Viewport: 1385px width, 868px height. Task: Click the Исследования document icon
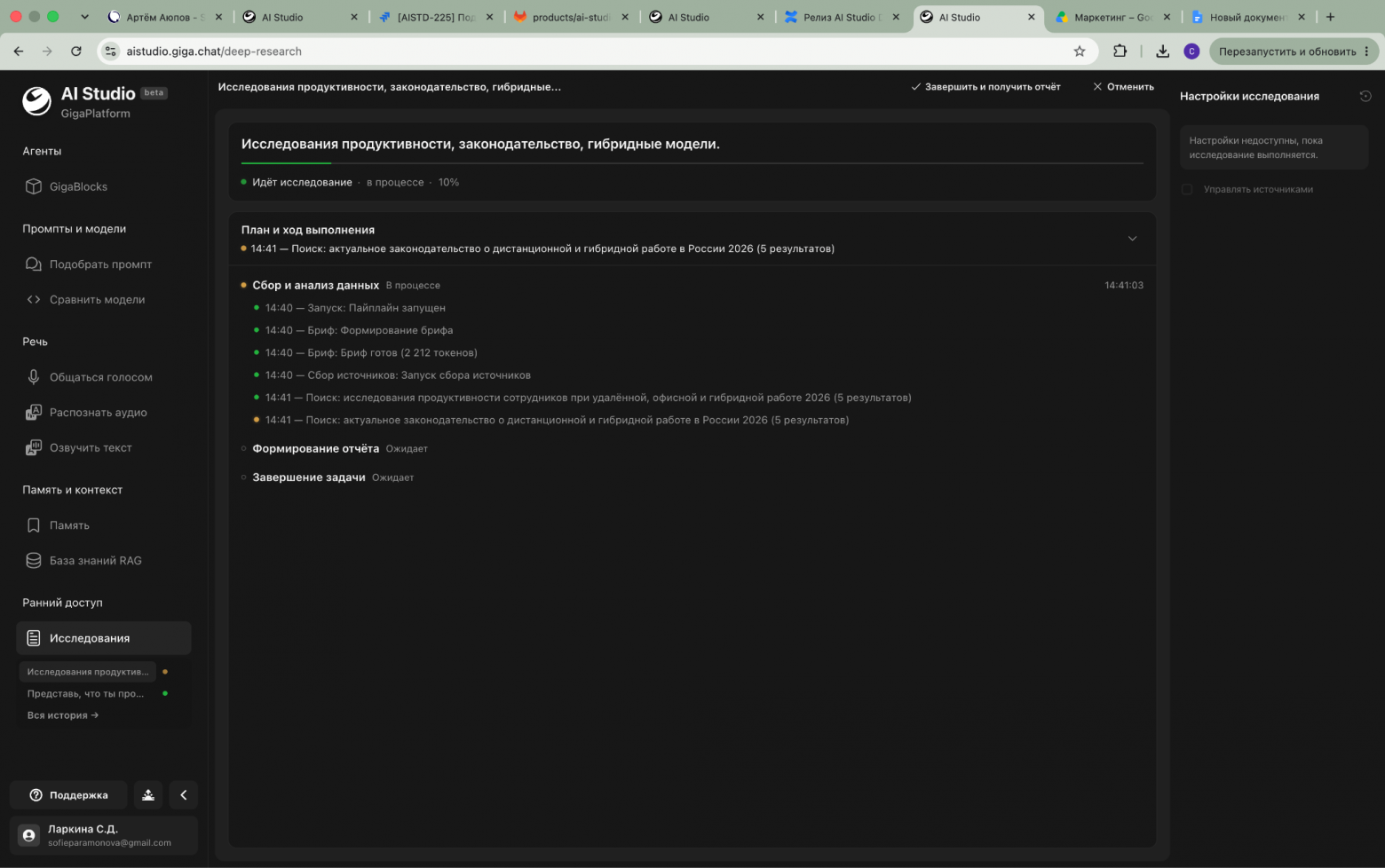pos(34,638)
